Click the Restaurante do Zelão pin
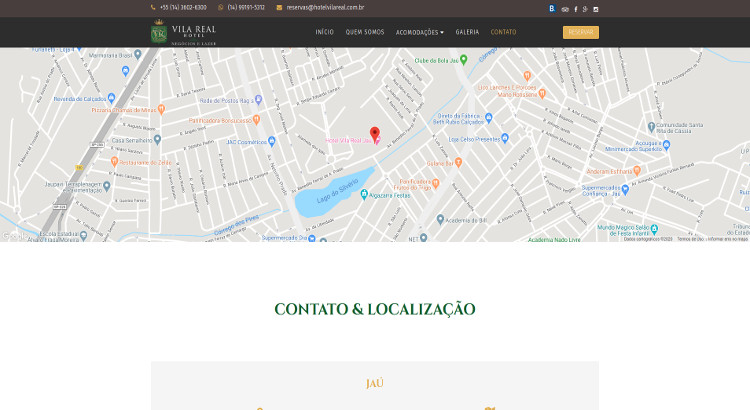This screenshot has width=750, height=410. (114, 162)
